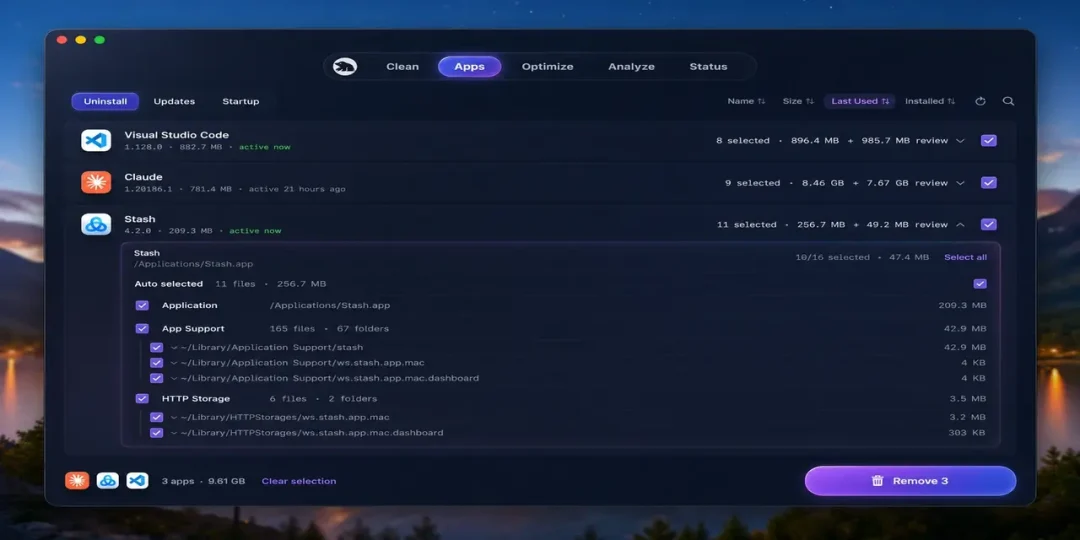Expand Claude details chevron
Screen dimensions: 1080x540
tap(960, 183)
